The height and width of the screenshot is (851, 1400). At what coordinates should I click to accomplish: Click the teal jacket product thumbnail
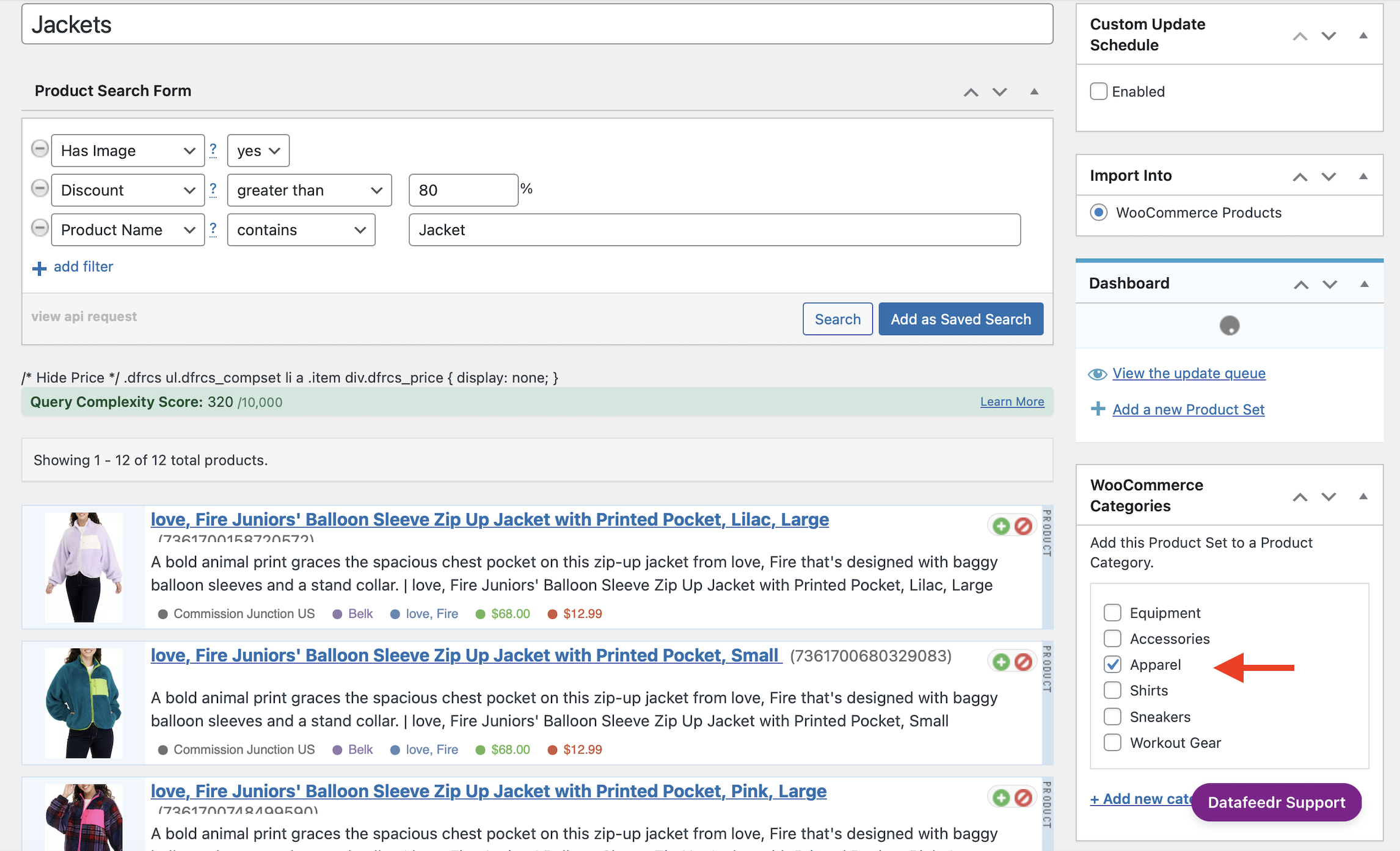click(84, 703)
